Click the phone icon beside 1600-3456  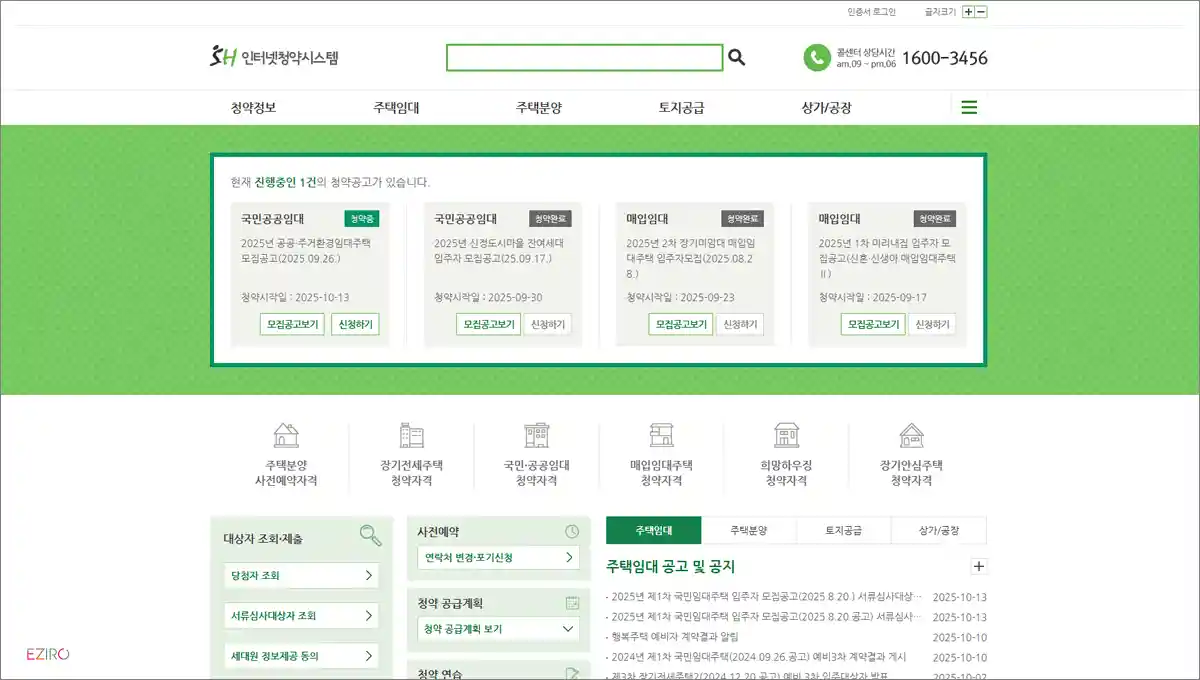coord(818,57)
